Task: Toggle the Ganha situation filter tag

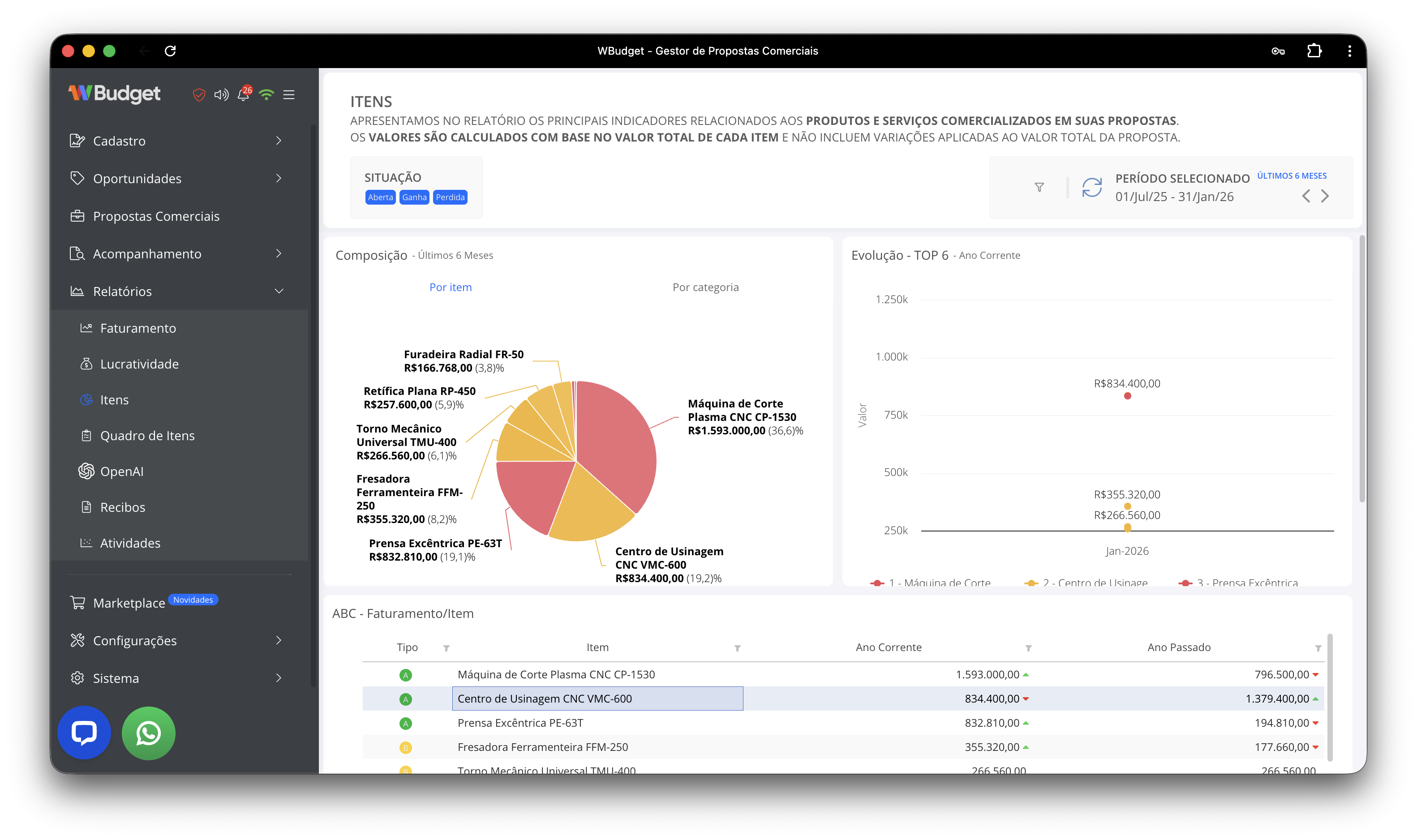Action: [x=414, y=197]
